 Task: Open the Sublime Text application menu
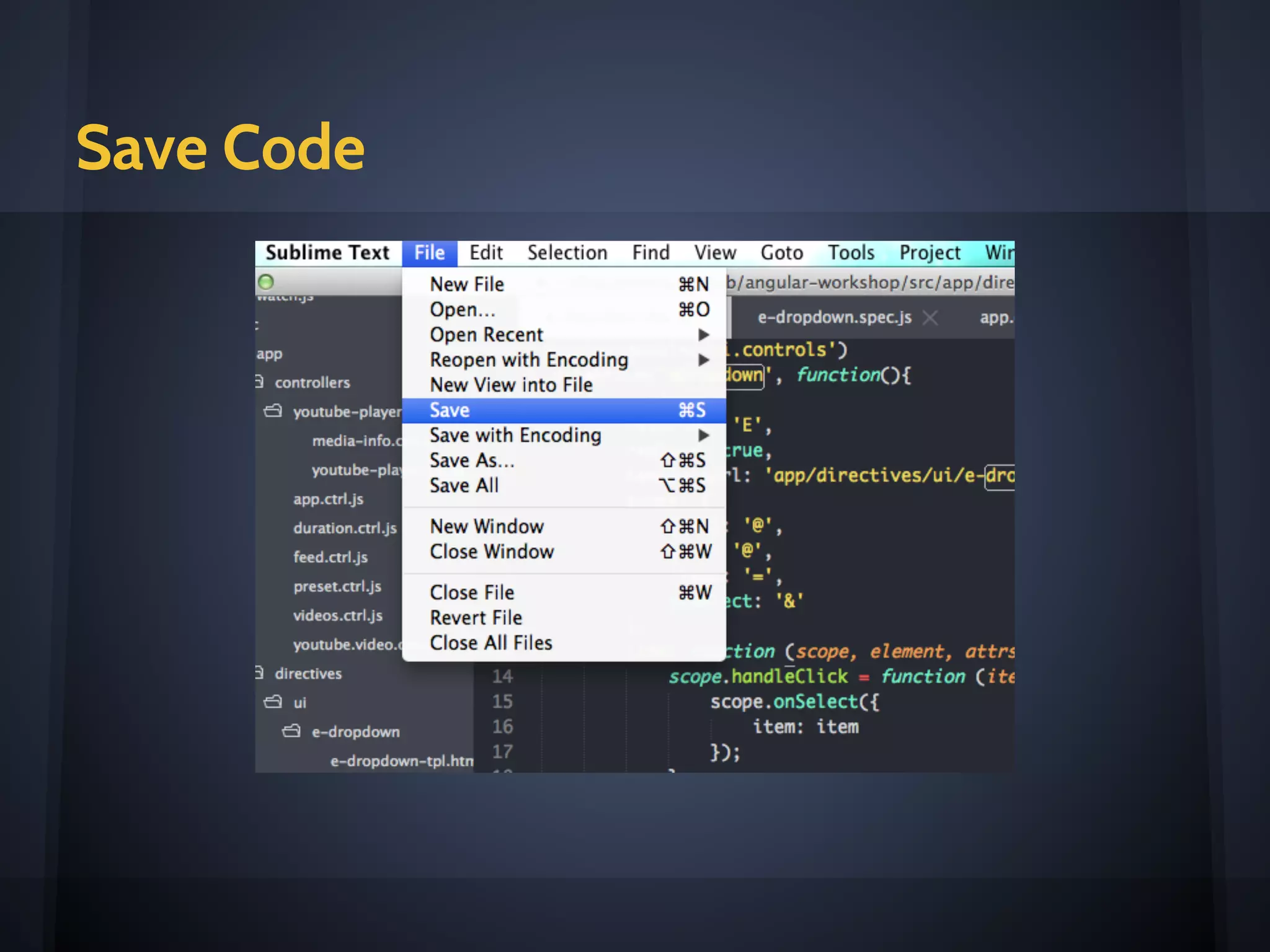pos(327,253)
